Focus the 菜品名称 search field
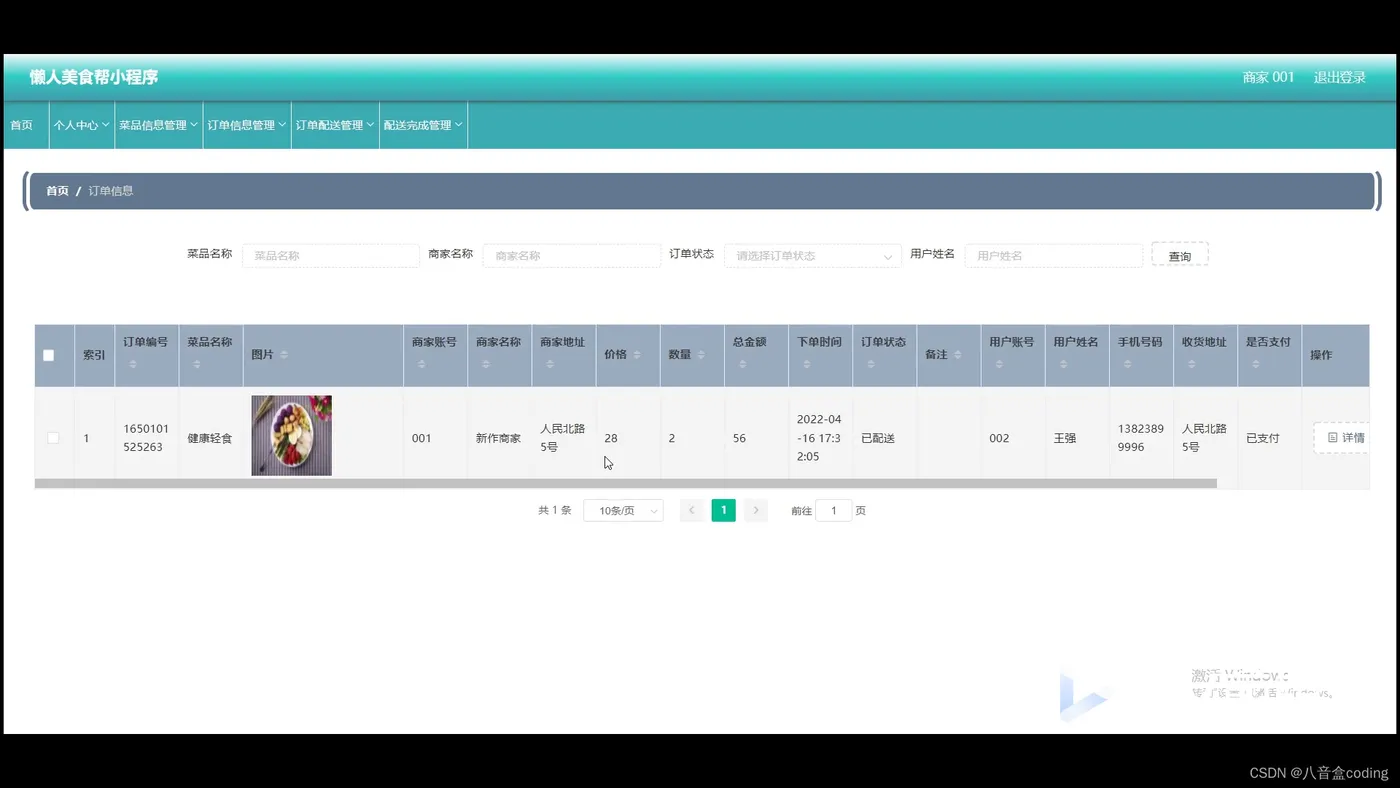This screenshot has height=788, width=1400. click(x=331, y=256)
